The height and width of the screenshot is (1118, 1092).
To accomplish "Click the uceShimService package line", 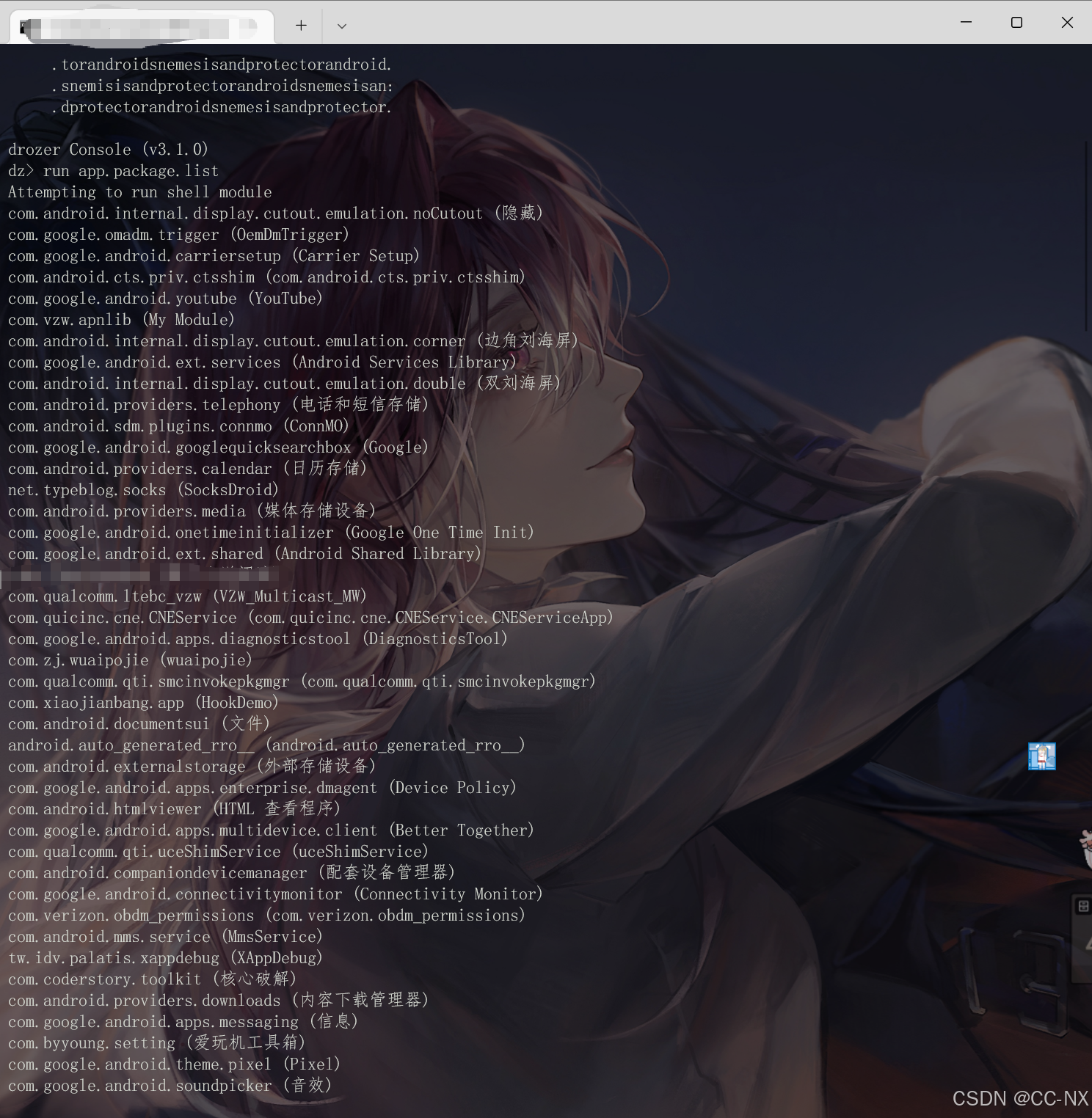I will [x=219, y=852].
